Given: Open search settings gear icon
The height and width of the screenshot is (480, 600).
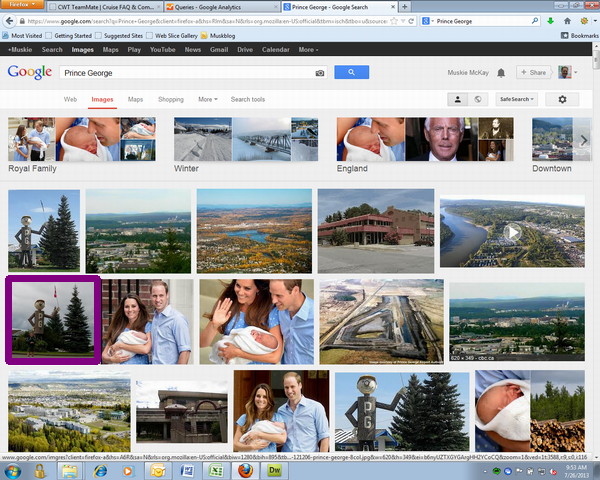Looking at the screenshot, I should (x=562, y=99).
